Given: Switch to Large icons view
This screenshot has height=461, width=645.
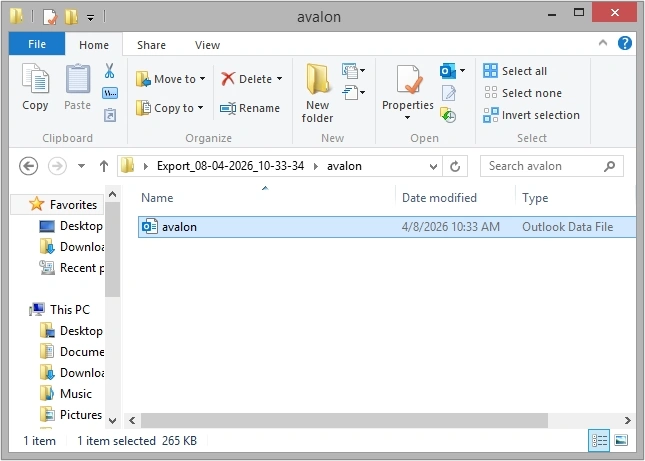Looking at the screenshot, I should pos(621,440).
